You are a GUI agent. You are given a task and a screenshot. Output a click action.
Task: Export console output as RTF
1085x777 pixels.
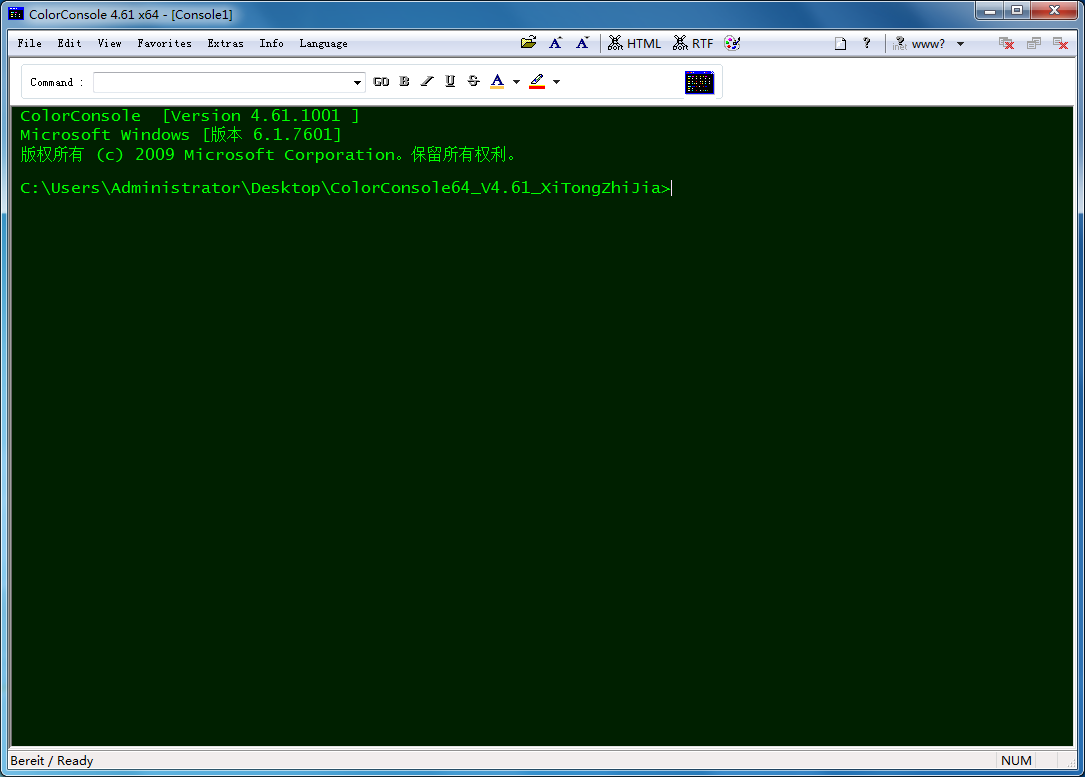pos(693,43)
